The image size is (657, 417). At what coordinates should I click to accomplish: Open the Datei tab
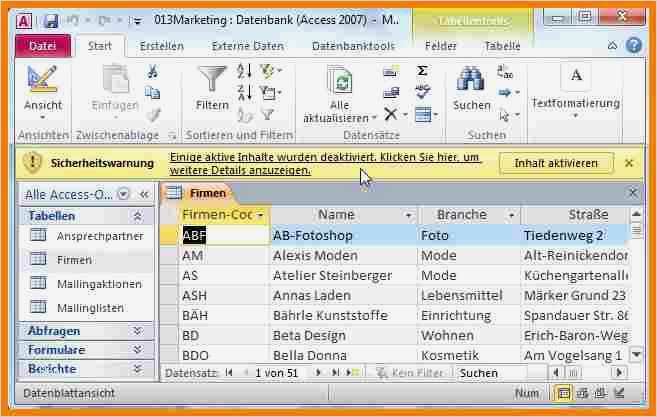(x=43, y=45)
